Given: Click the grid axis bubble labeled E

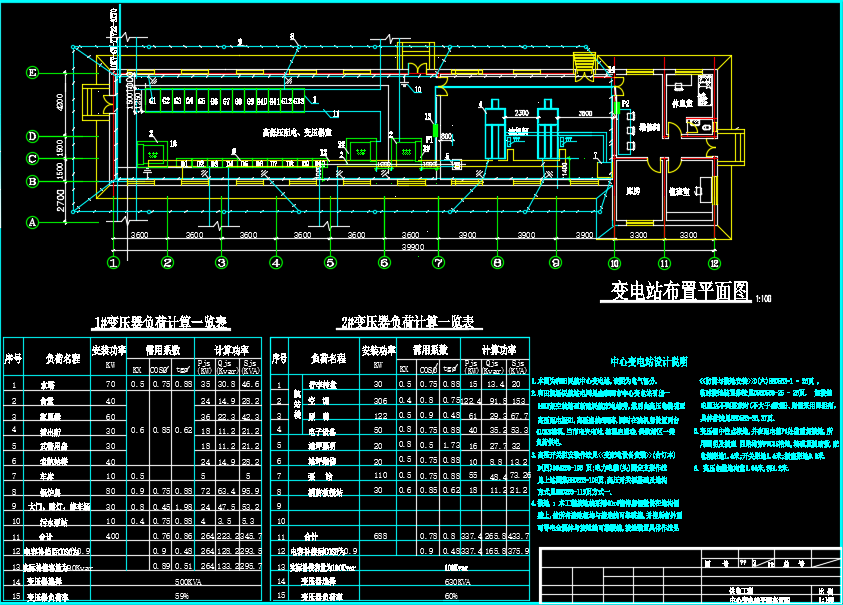Looking at the screenshot, I should click(32, 73).
